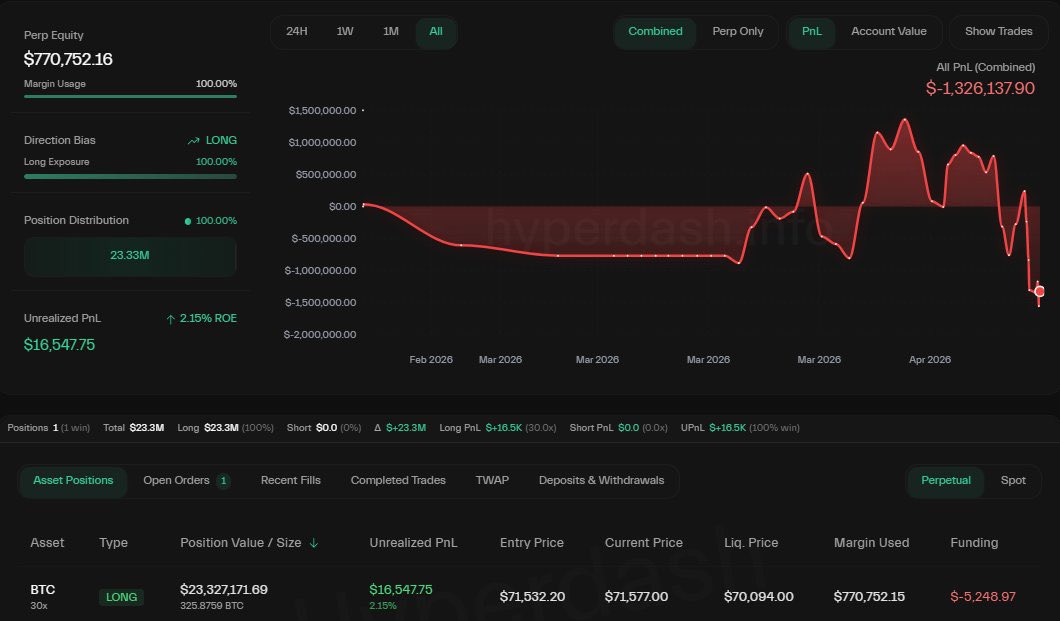This screenshot has height=621, width=1060.
Task: Click the Open Orders count badge
Action: 223,481
